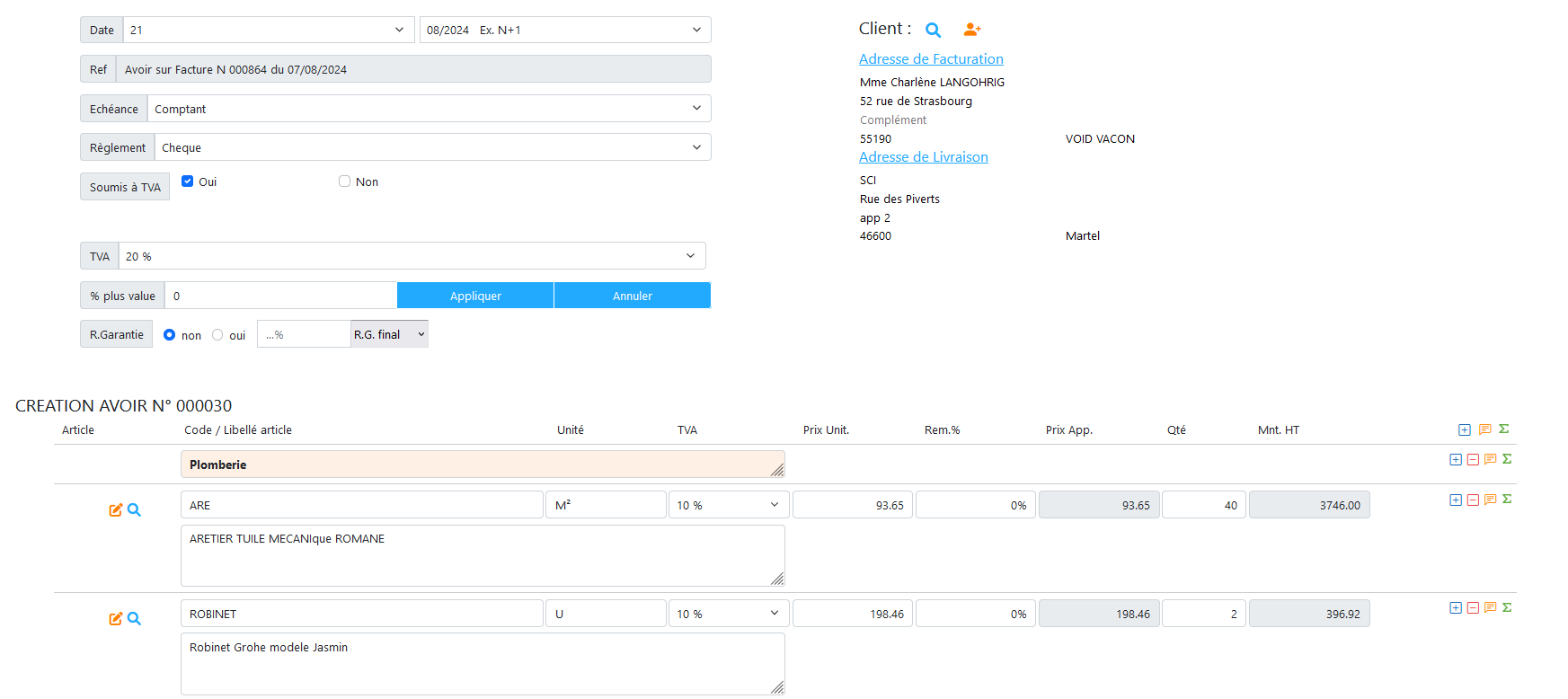Image resolution: width=1568 pixels, height=699 pixels.
Task: Check the Oui box for Soumis à TVA
Action: coord(187,181)
